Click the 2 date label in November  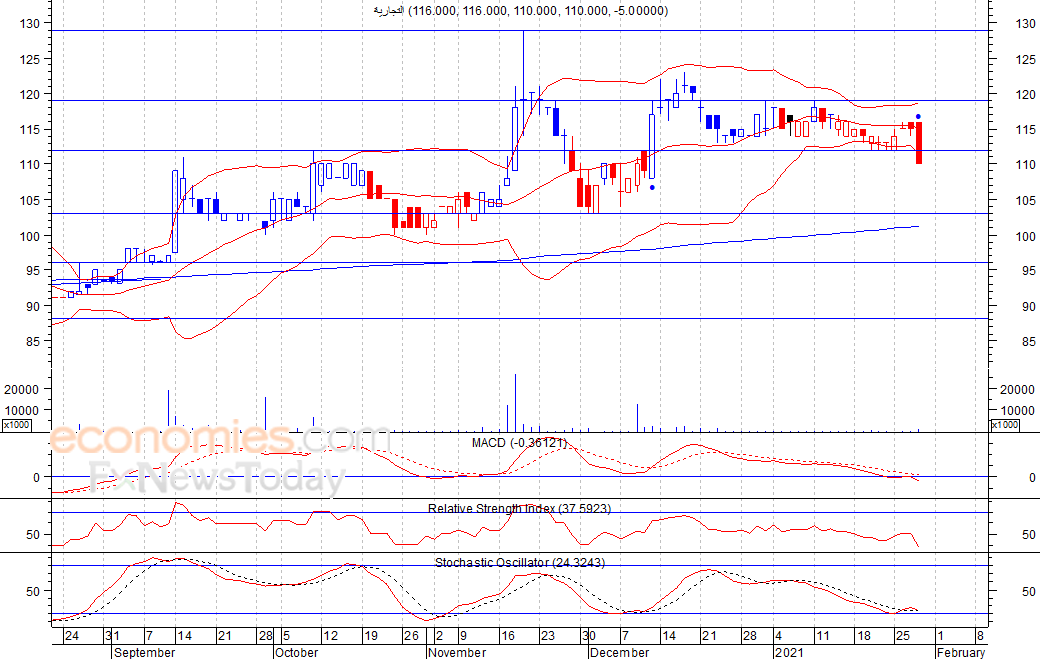click(439, 636)
